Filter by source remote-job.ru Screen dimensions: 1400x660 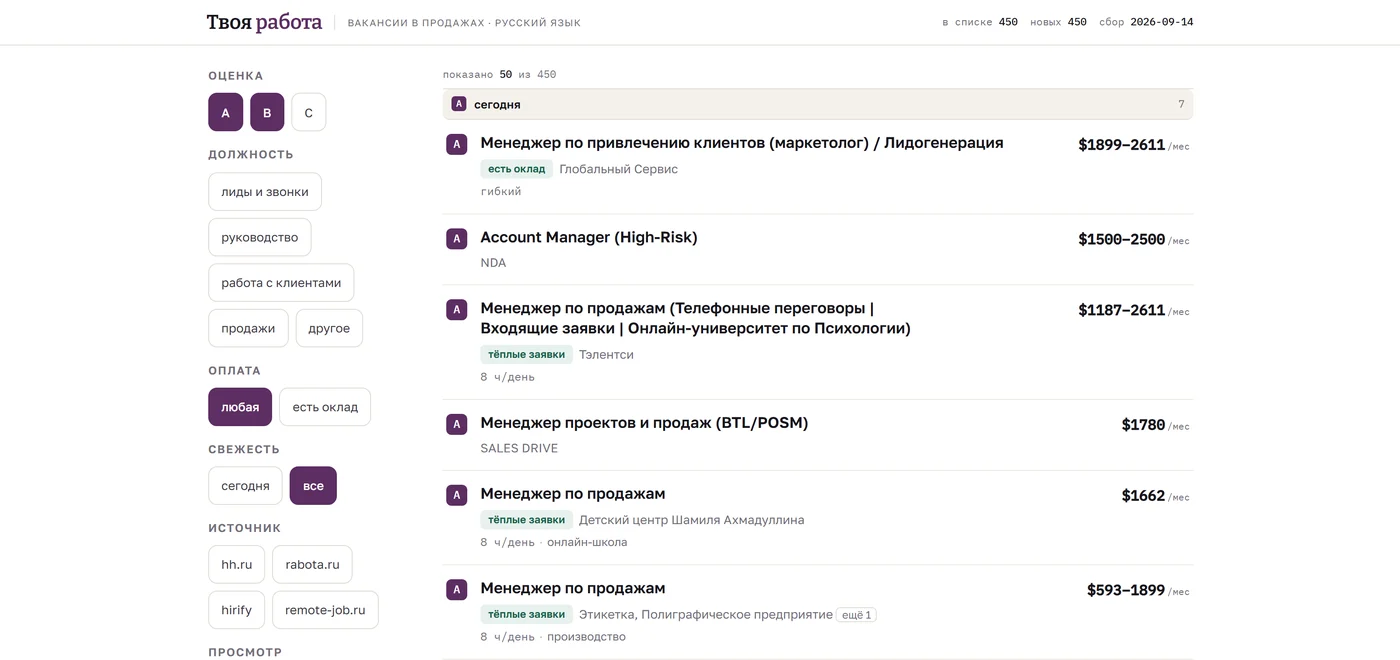pyautogui.click(x=325, y=610)
